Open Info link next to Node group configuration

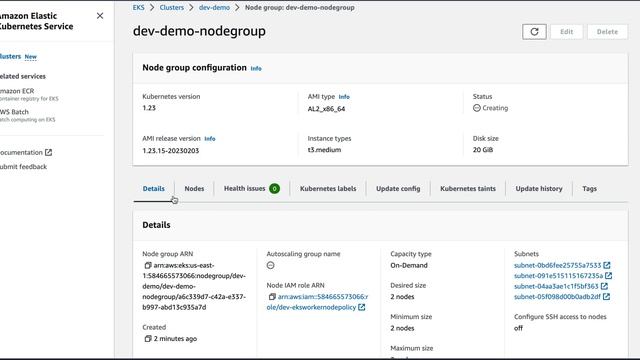pyautogui.click(x=256, y=69)
